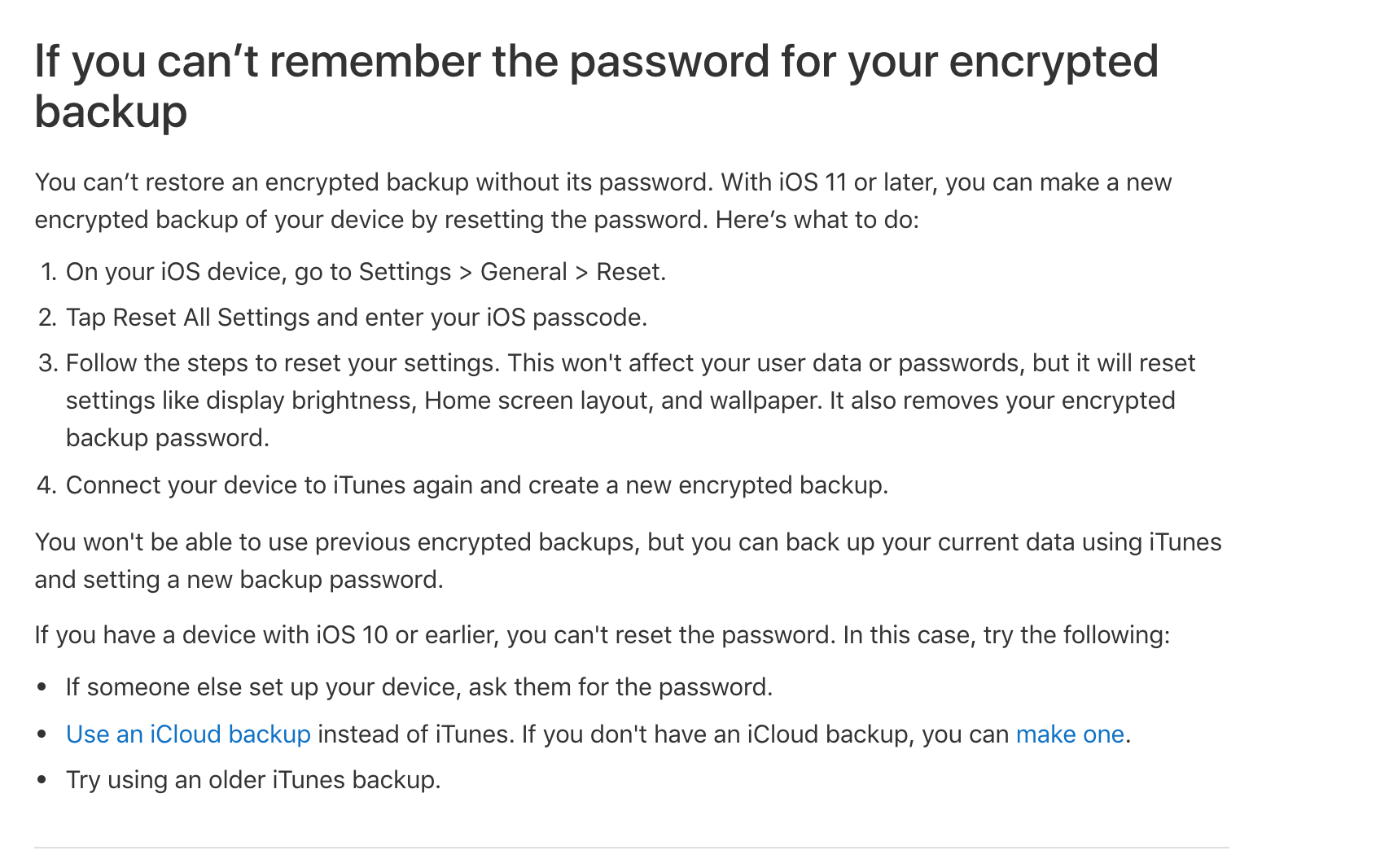The width and height of the screenshot is (1389, 868).
Task: Click "Reset." at the end of step 1
Action: 631,272
